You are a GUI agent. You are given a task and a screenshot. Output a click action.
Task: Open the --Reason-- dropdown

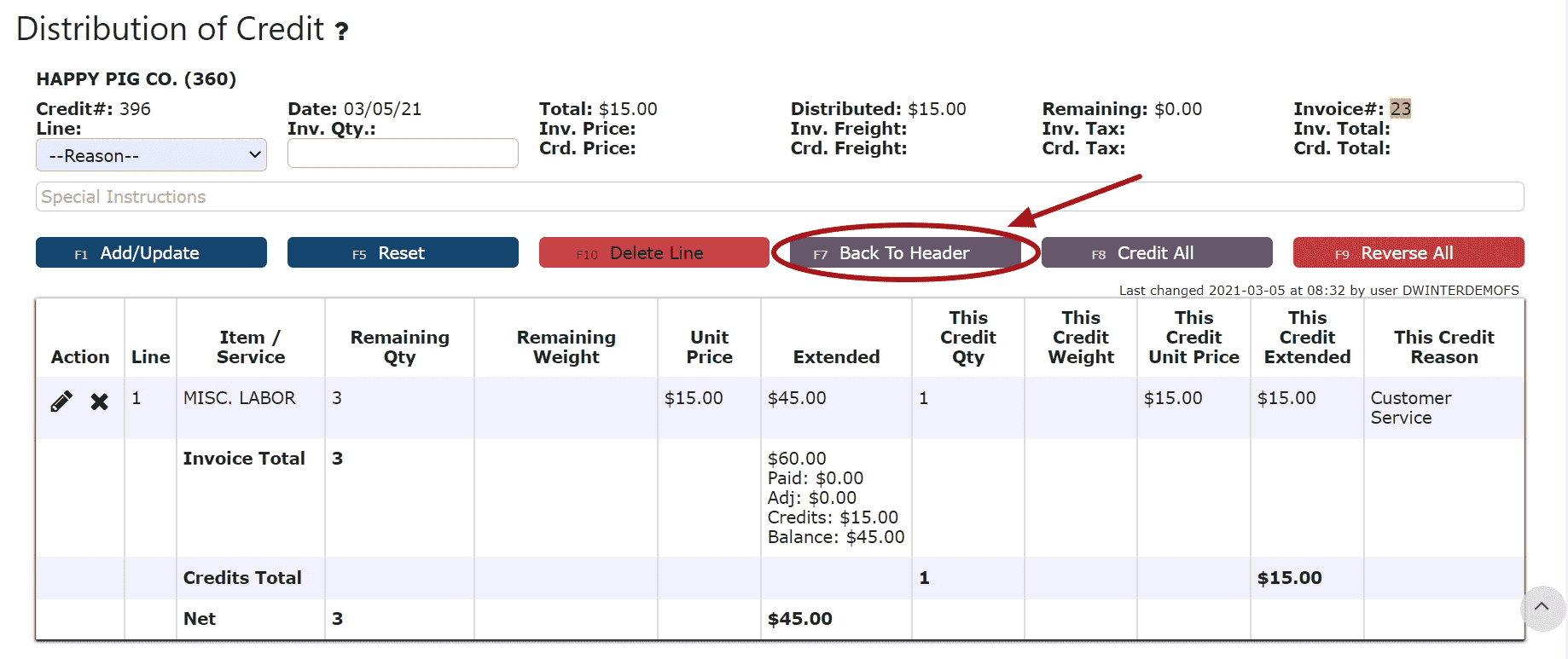pyautogui.click(x=151, y=155)
